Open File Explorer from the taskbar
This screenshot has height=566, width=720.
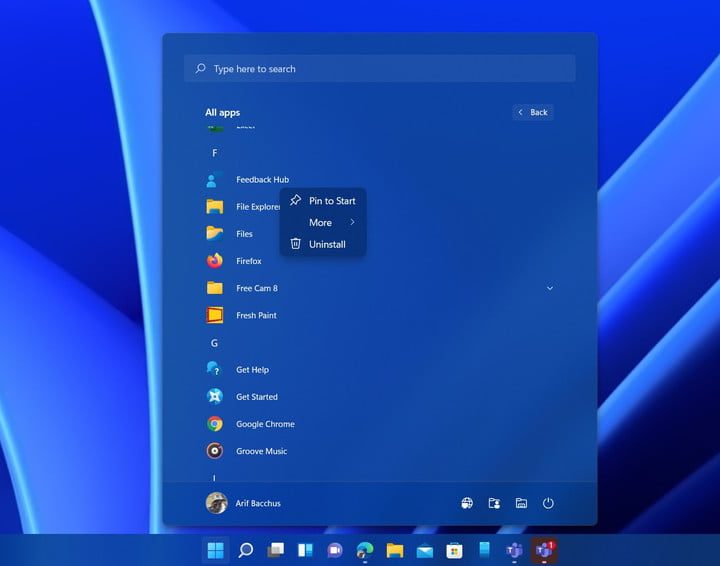tap(395, 549)
